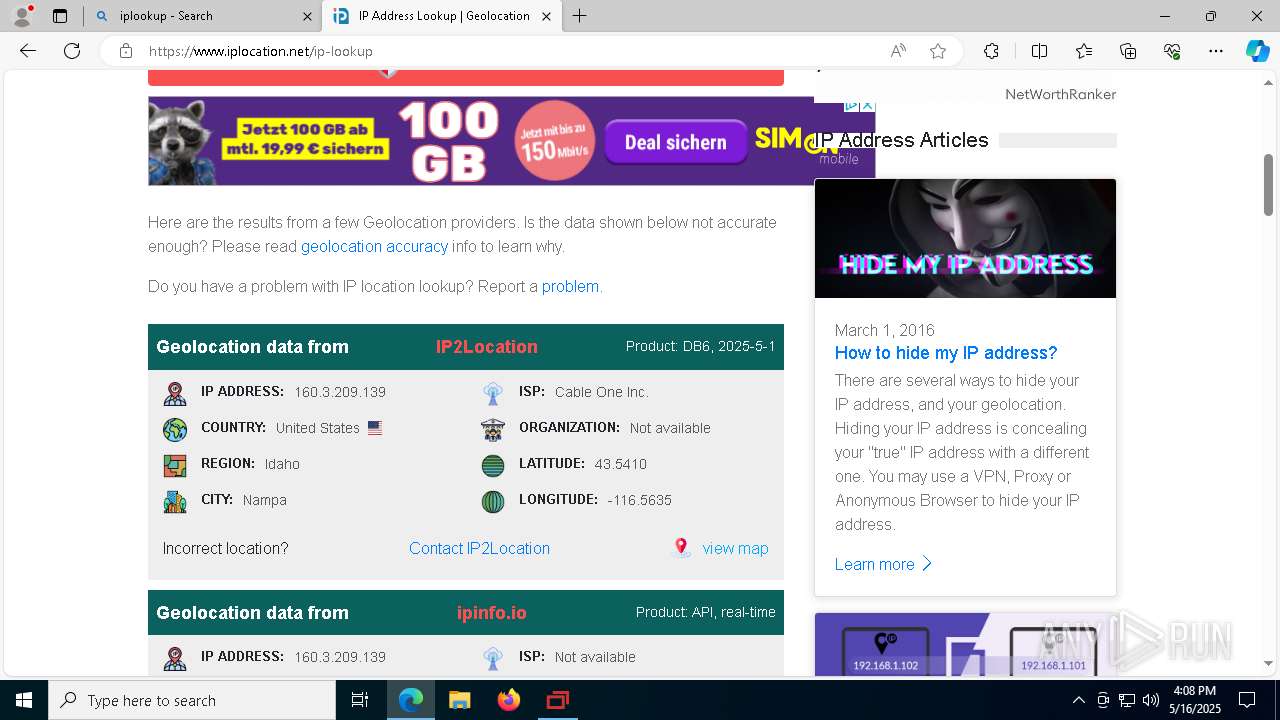Click the Country globe icon
This screenshot has width=1280, height=720.
point(175,429)
